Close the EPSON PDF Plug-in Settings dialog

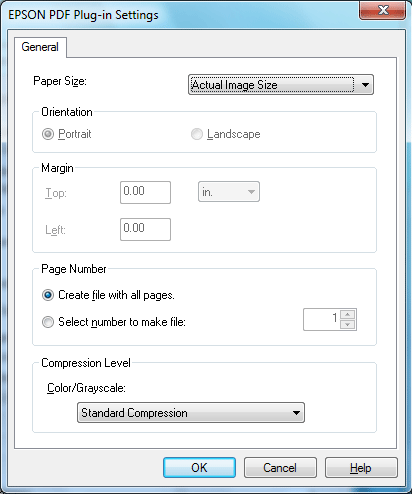point(383,10)
